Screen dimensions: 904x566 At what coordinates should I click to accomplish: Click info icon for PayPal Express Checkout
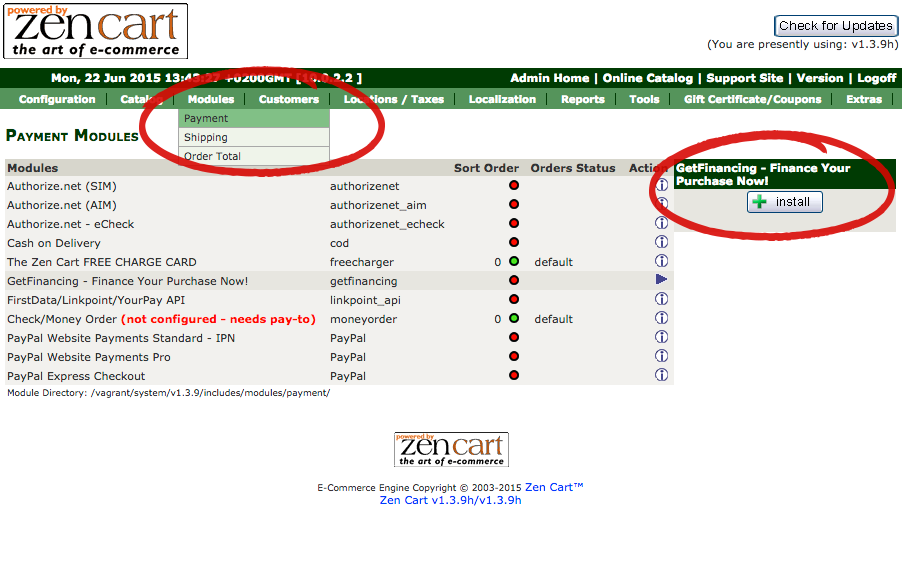coord(661,375)
